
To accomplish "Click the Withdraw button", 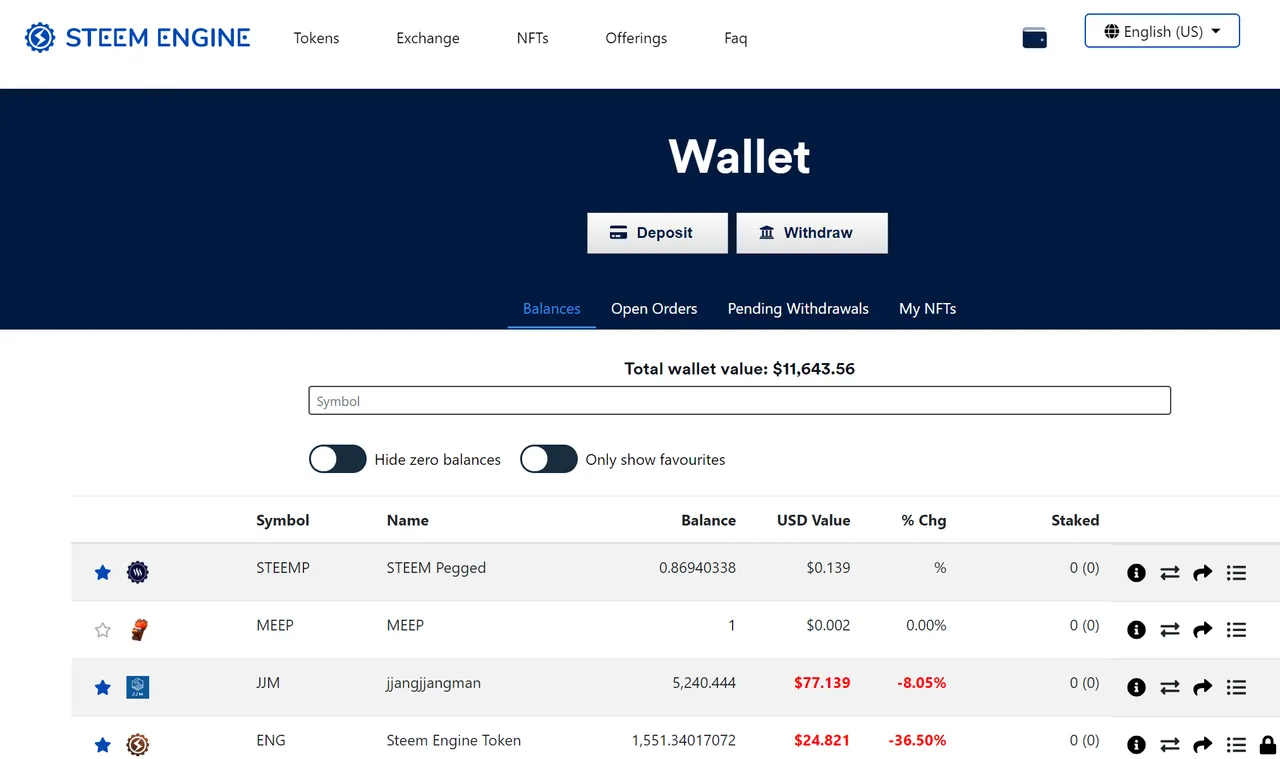I will pos(812,233).
